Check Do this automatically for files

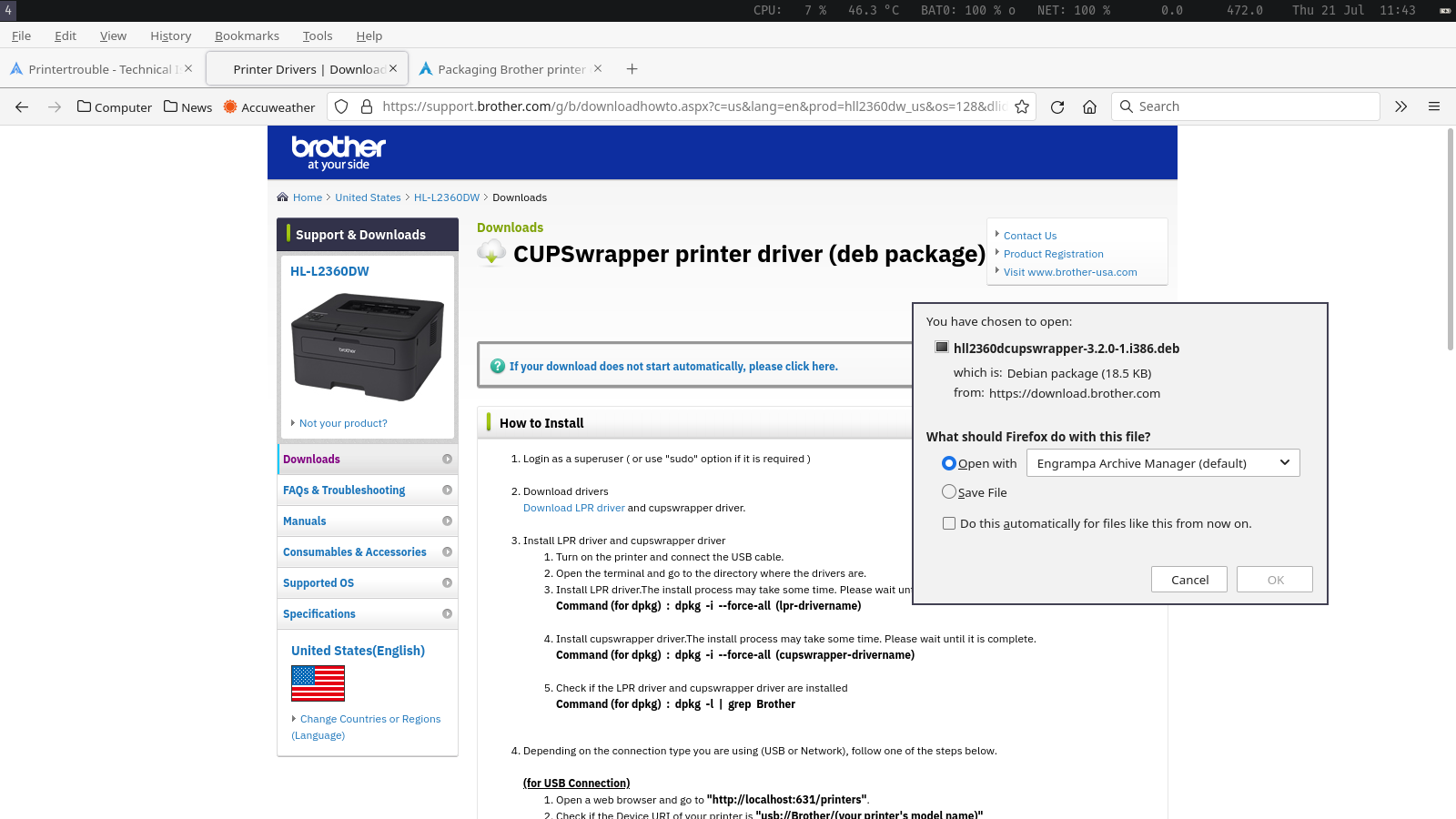click(x=949, y=523)
